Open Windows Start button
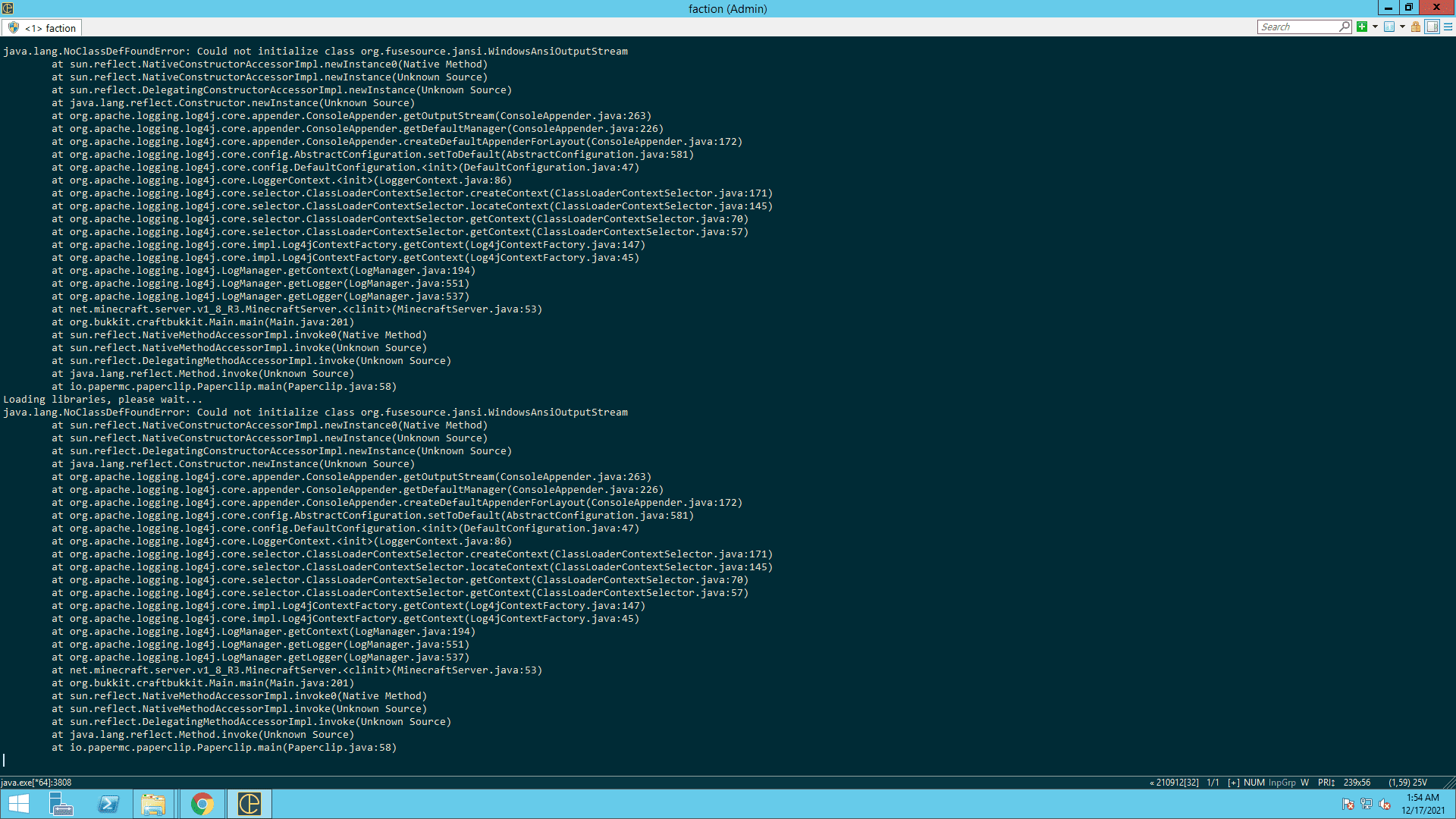The width and height of the screenshot is (1456, 819). (x=18, y=804)
